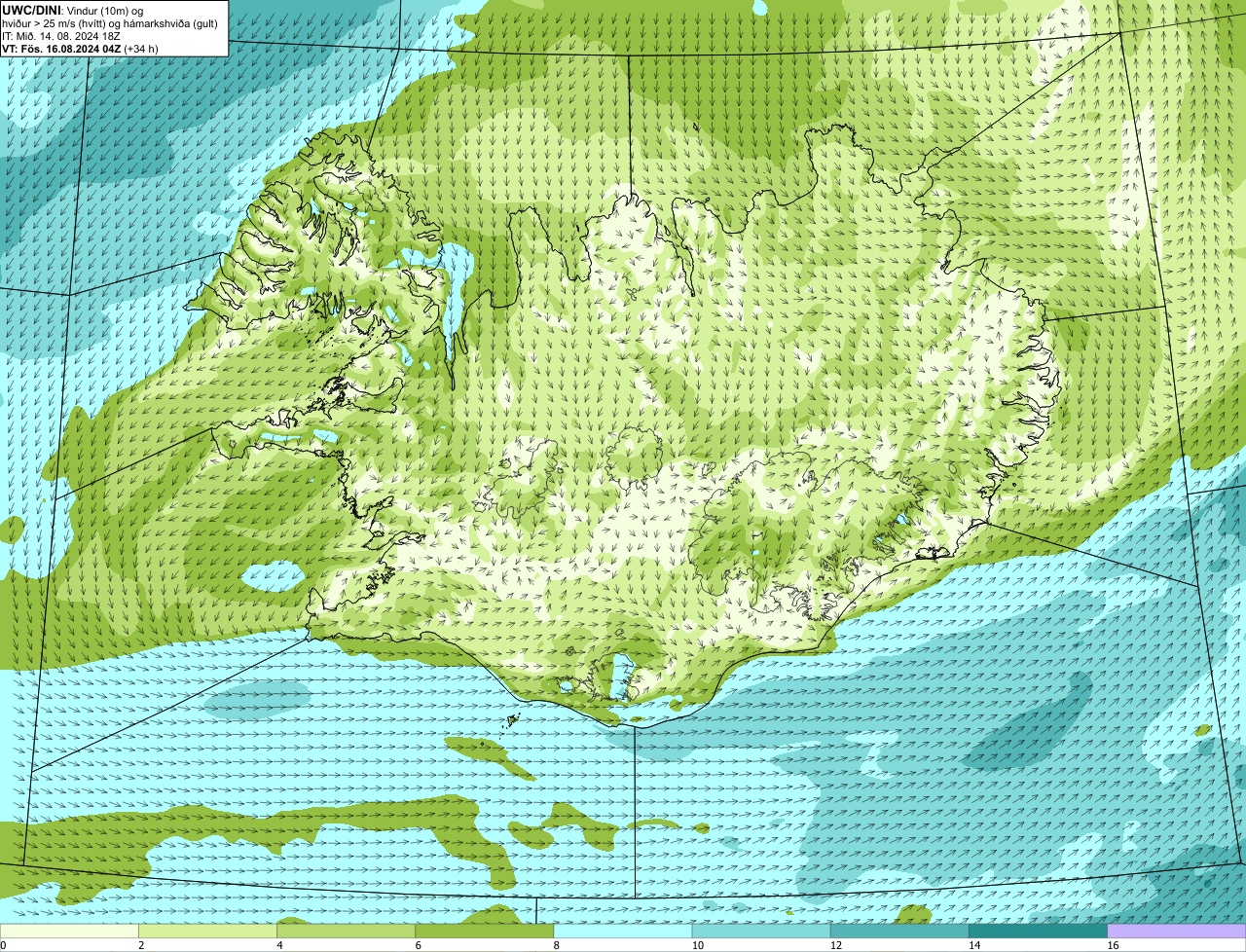Click the 0–2 m/s pale yellow legend swatch

click(69, 931)
